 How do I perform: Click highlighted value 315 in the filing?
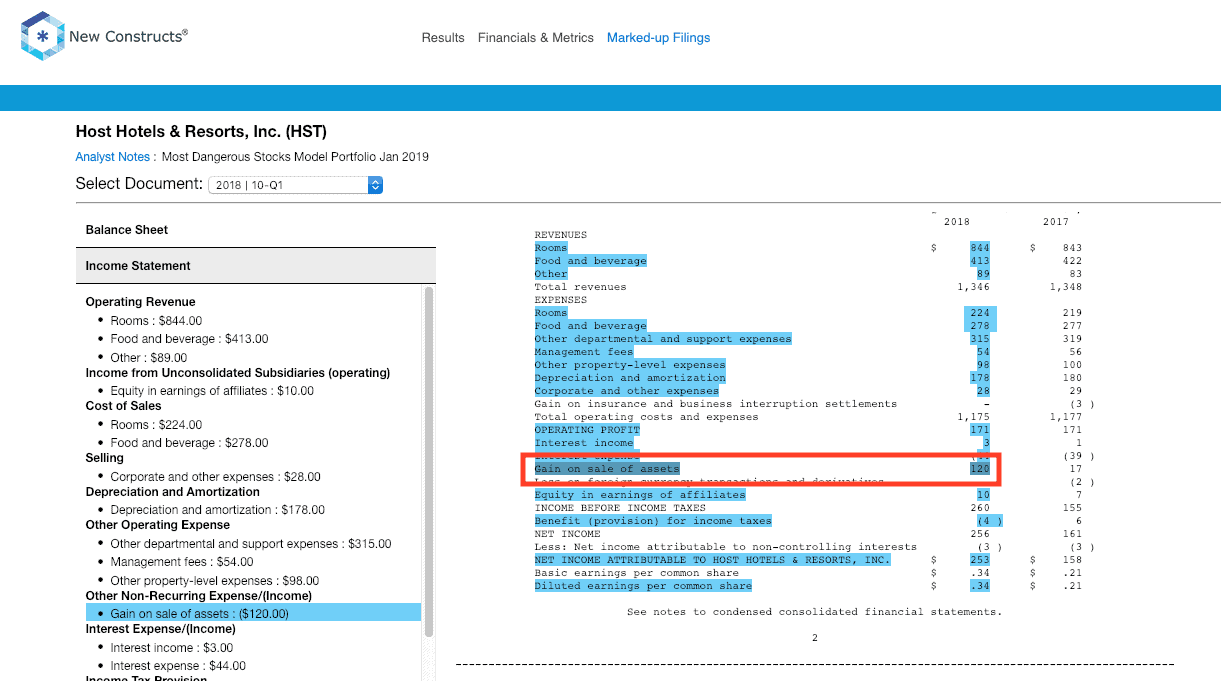coord(979,339)
